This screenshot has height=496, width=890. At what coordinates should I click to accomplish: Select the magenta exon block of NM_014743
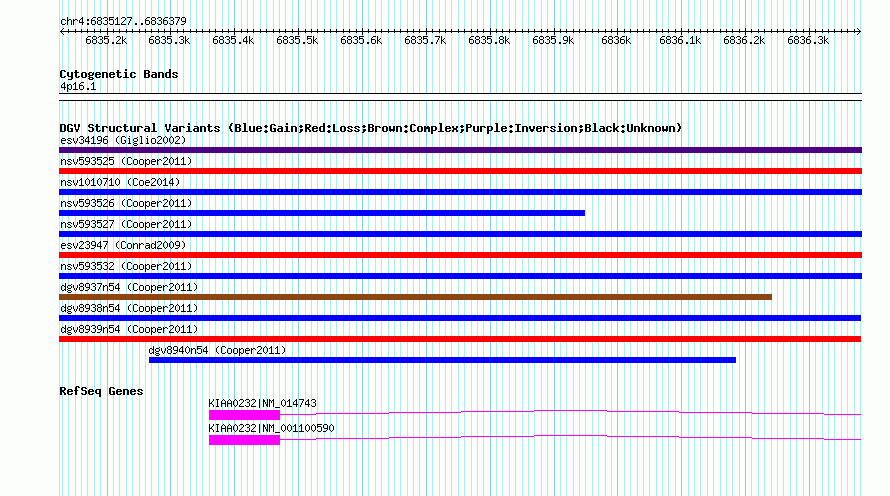[244, 415]
